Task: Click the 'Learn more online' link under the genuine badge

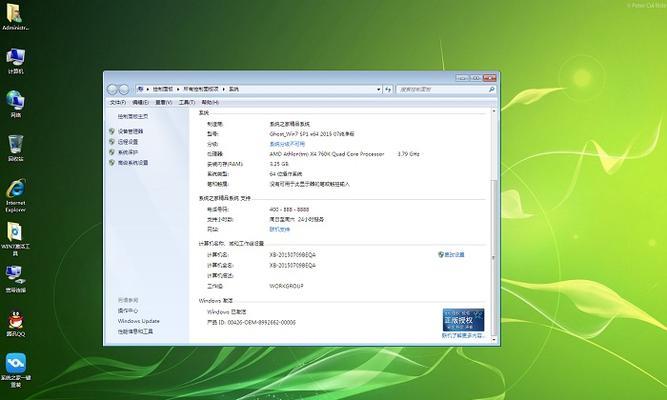Action: click(462, 335)
